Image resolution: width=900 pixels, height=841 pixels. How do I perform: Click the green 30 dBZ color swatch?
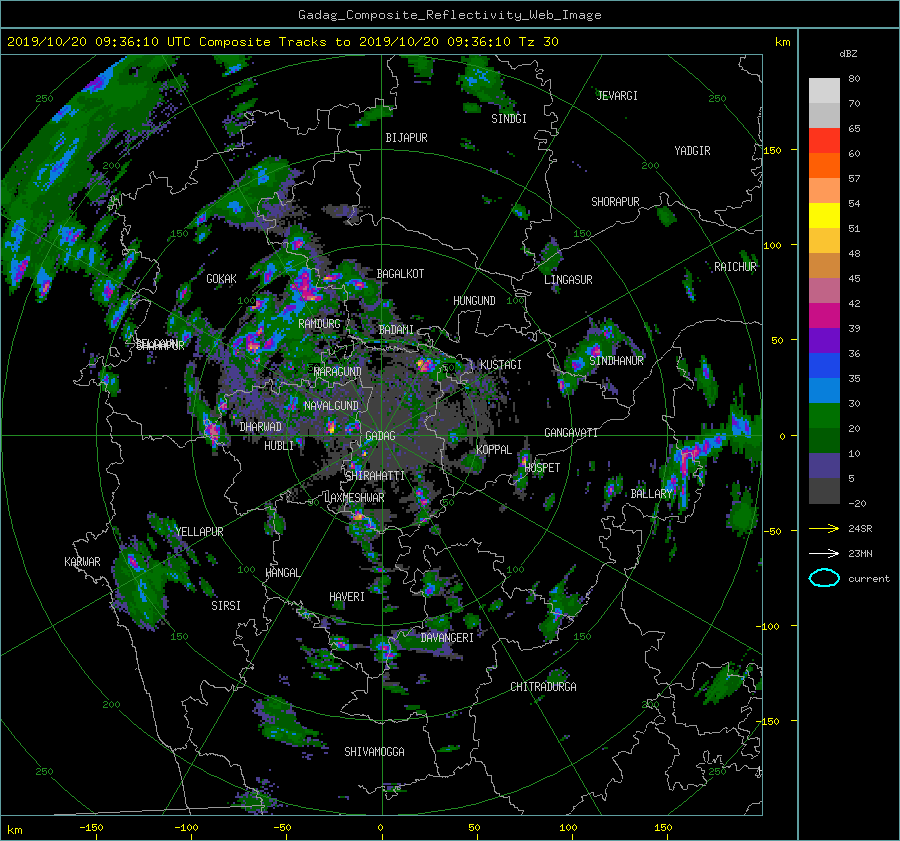pyautogui.click(x=824, y=416)
